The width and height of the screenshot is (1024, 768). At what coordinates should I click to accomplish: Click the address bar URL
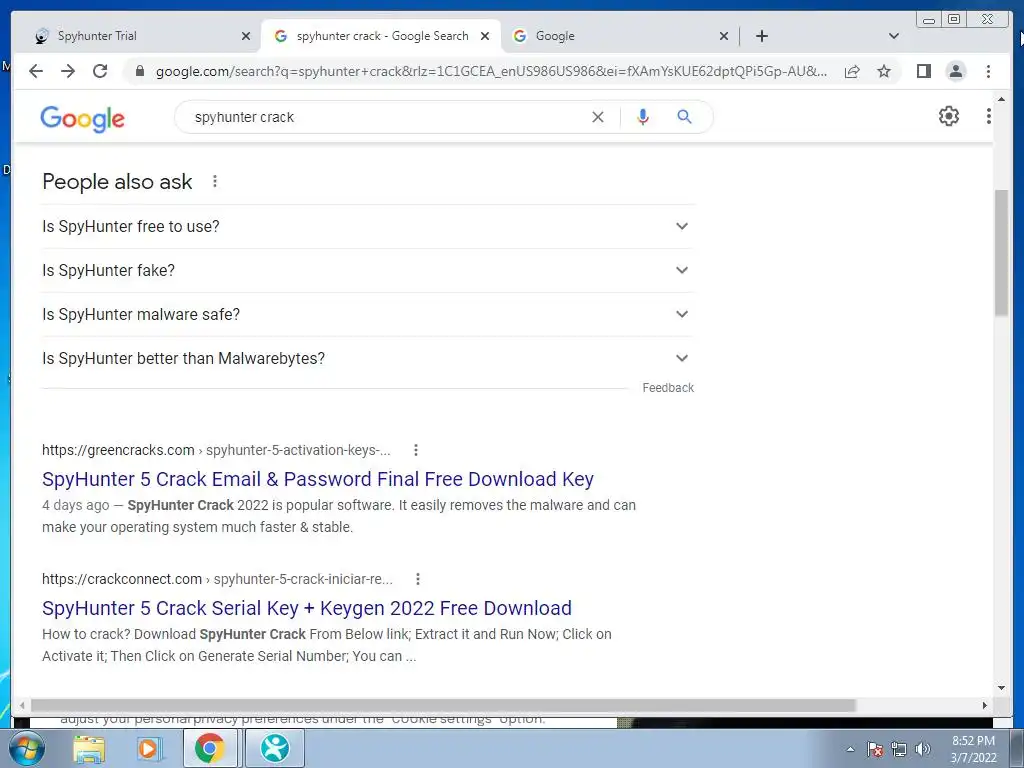[491, 71]
